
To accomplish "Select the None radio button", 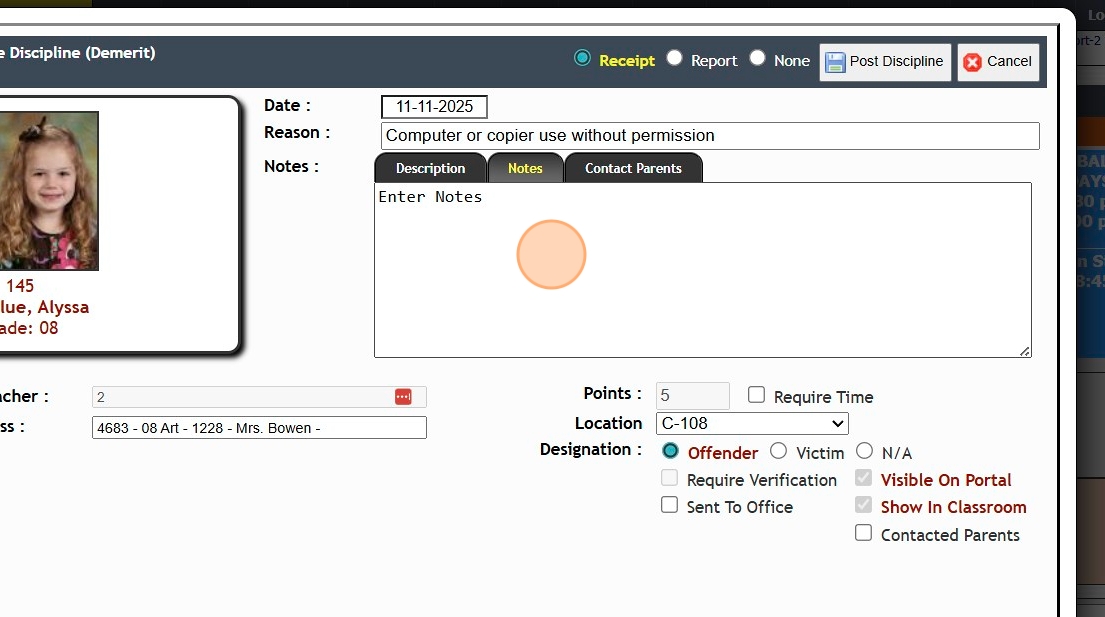I will 758,58.
